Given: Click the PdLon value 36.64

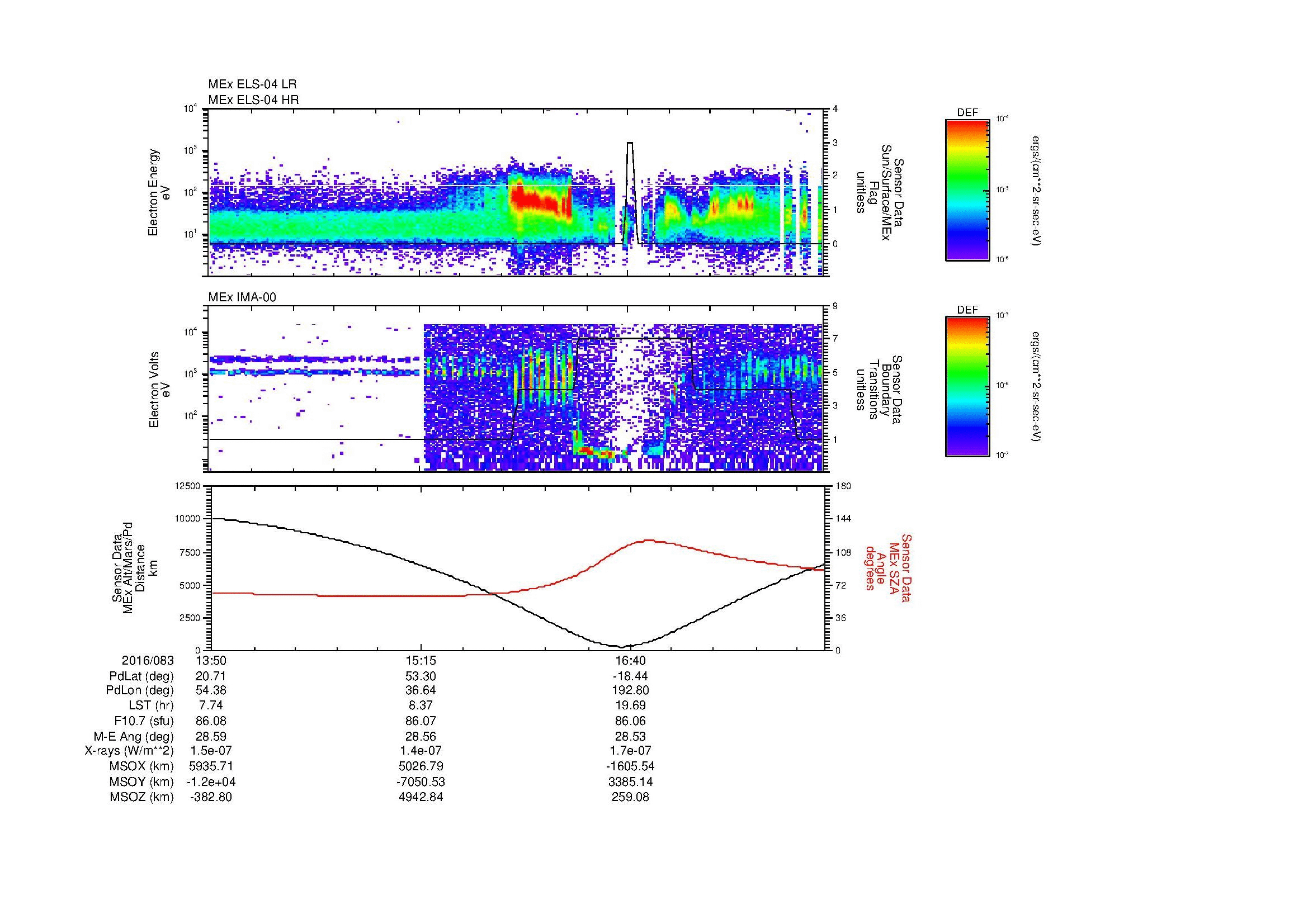Looking at the screenshot, I should click(x=421, y=690).
